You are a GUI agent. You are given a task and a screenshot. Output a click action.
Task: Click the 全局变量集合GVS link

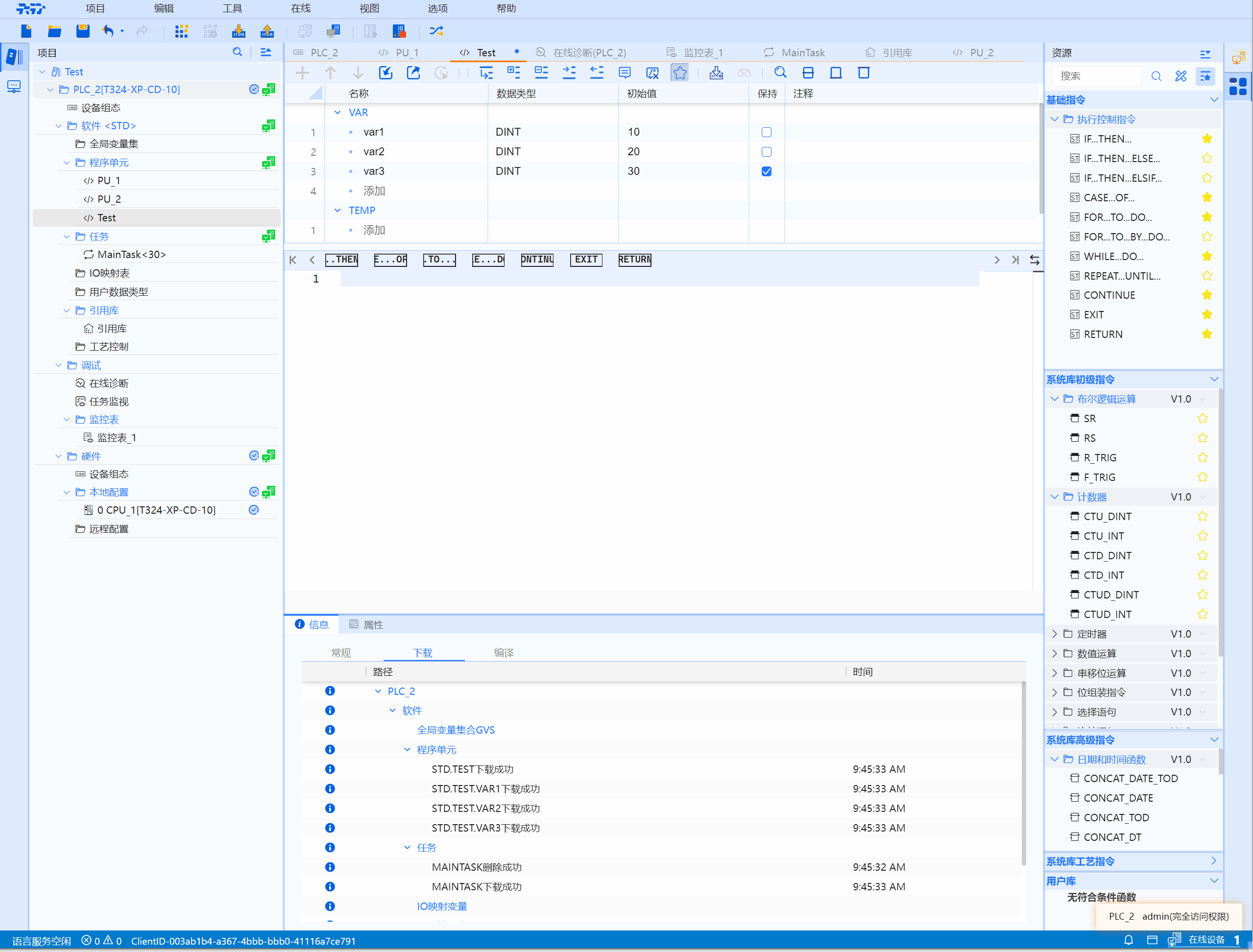click(x=456, y=730)
